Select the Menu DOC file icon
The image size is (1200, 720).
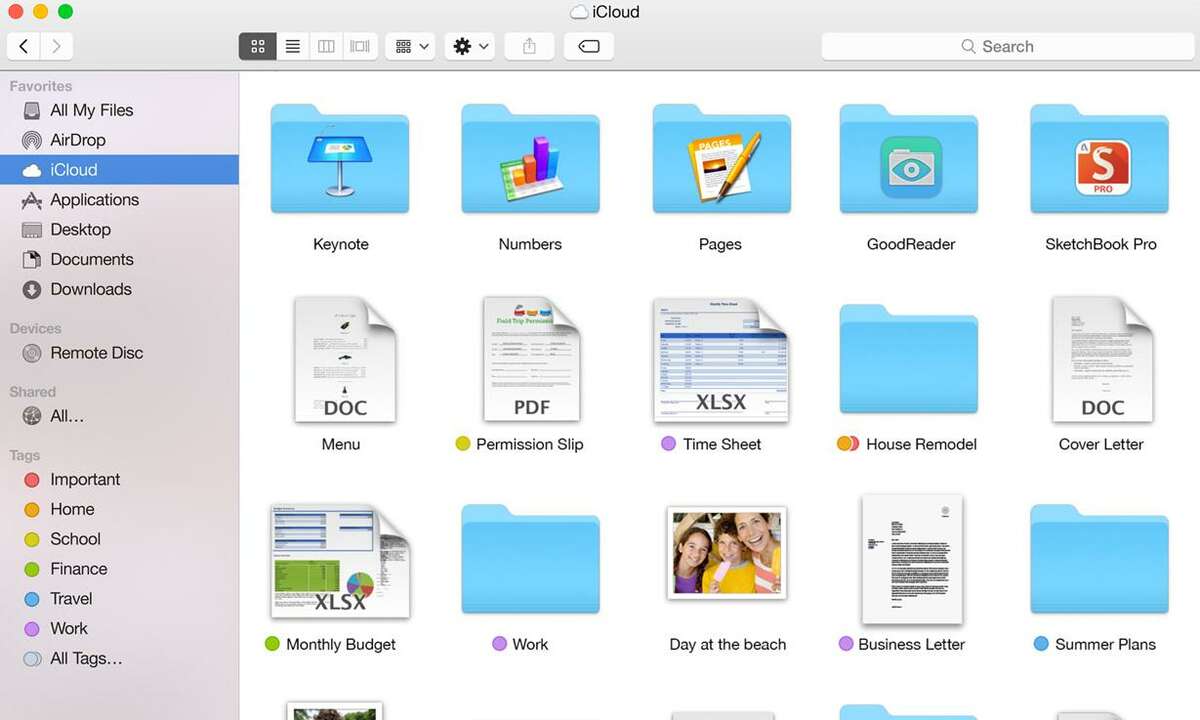tap(344, 359)
